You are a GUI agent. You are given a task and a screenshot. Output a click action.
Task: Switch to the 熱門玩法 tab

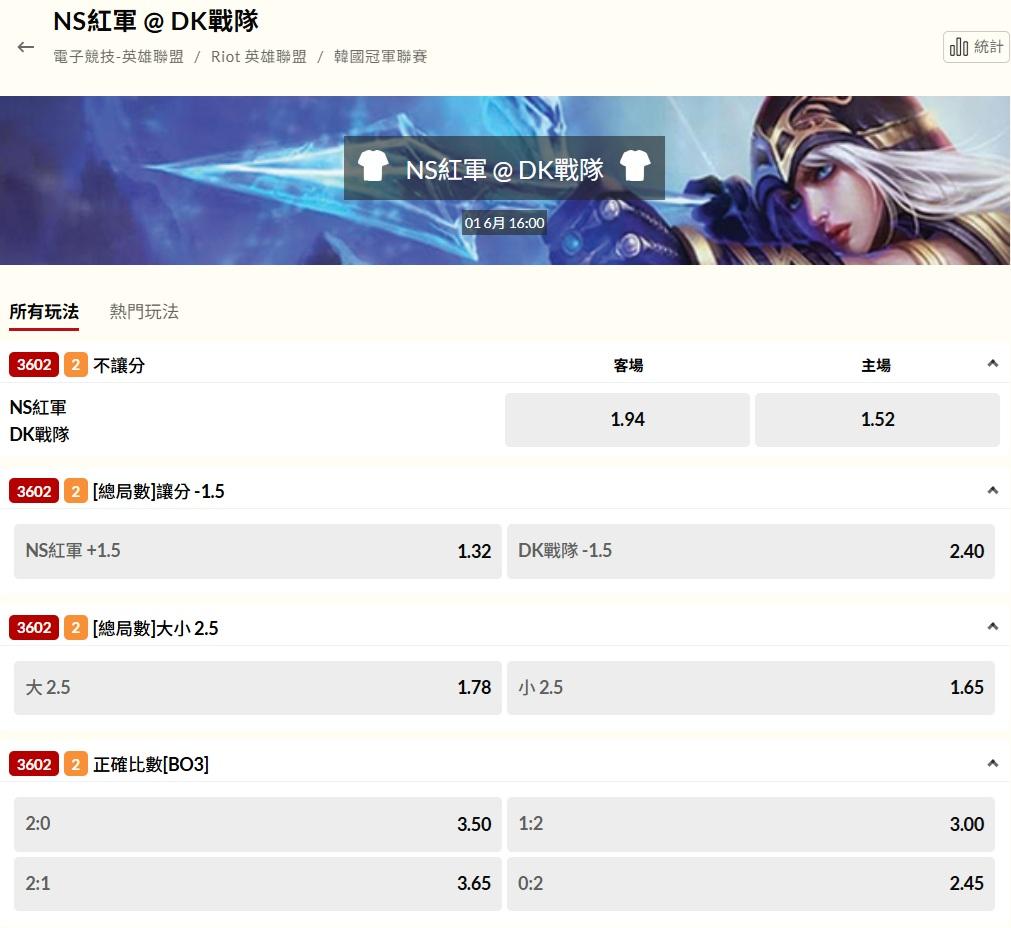[144, 312]
